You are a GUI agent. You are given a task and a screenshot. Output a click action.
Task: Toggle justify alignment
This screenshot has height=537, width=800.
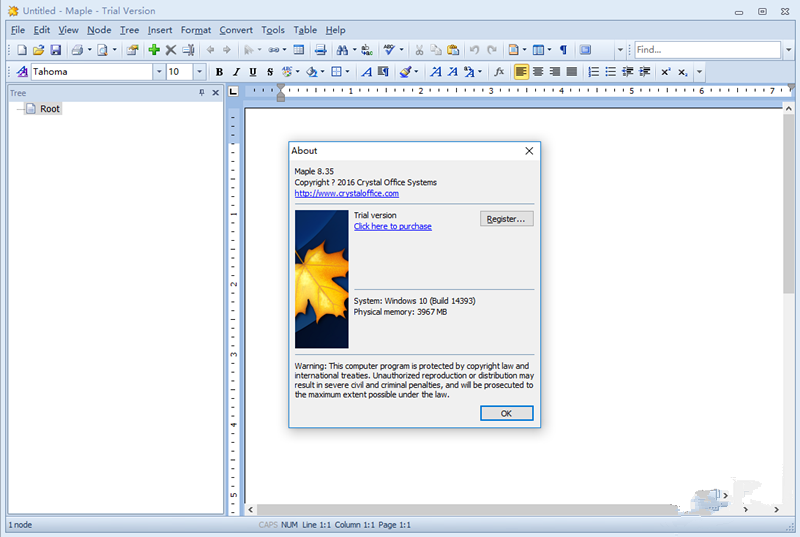(572, 72)
